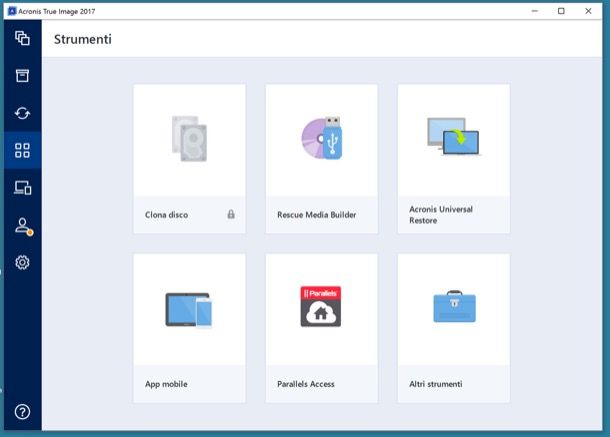Click the Rescue Media Builder USB disc icon
The width and height of the screenshot is (610, 437).
click(x=322, y=138)
